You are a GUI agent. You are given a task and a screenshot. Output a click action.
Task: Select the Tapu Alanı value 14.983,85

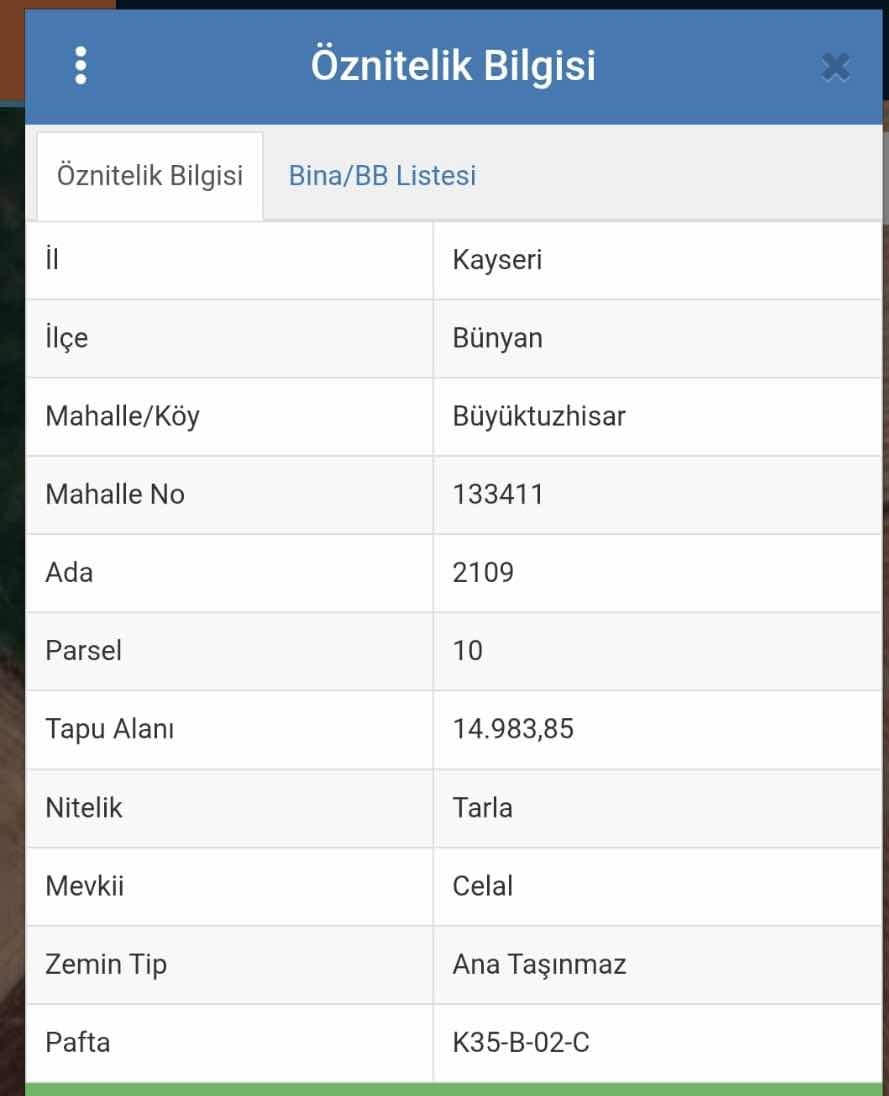click(513, 730)
